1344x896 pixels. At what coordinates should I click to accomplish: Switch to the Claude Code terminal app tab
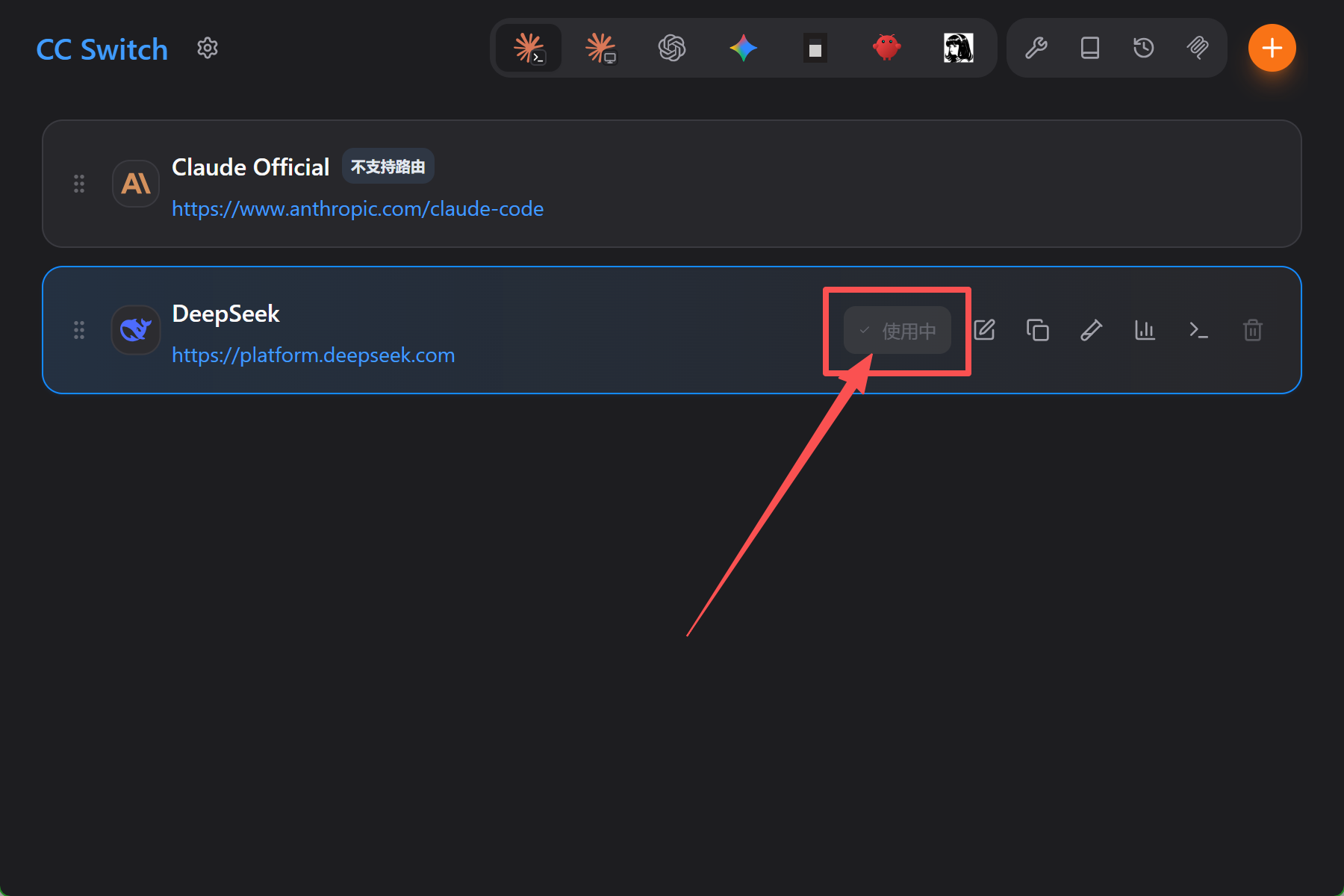pyautogui.click(x=529, y=49)
